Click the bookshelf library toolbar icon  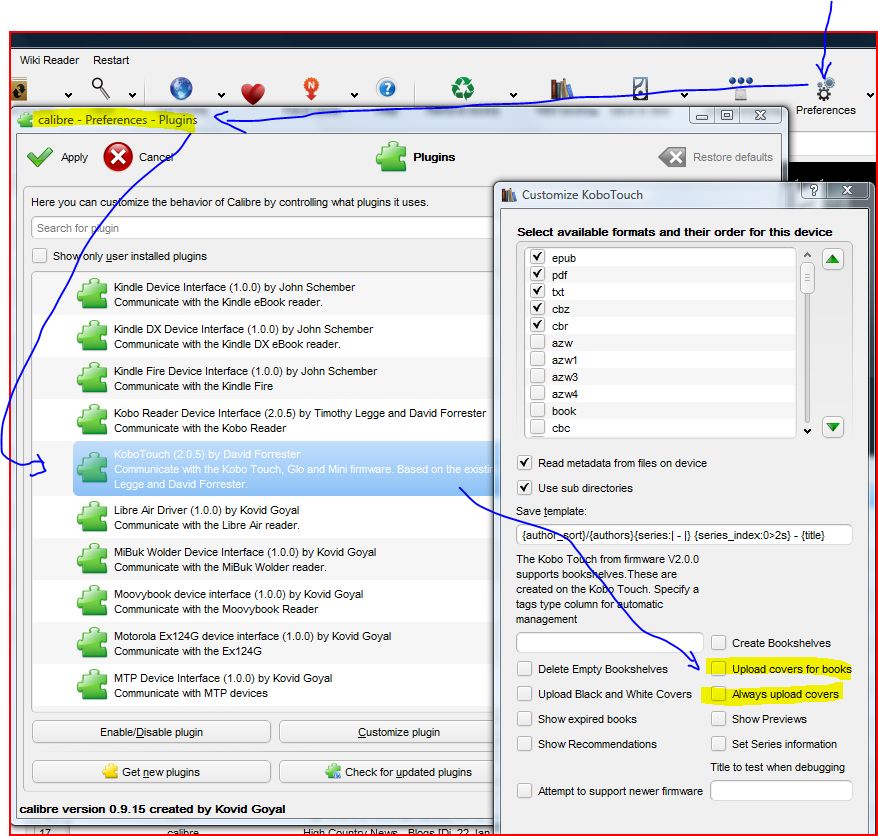(561, 88)
